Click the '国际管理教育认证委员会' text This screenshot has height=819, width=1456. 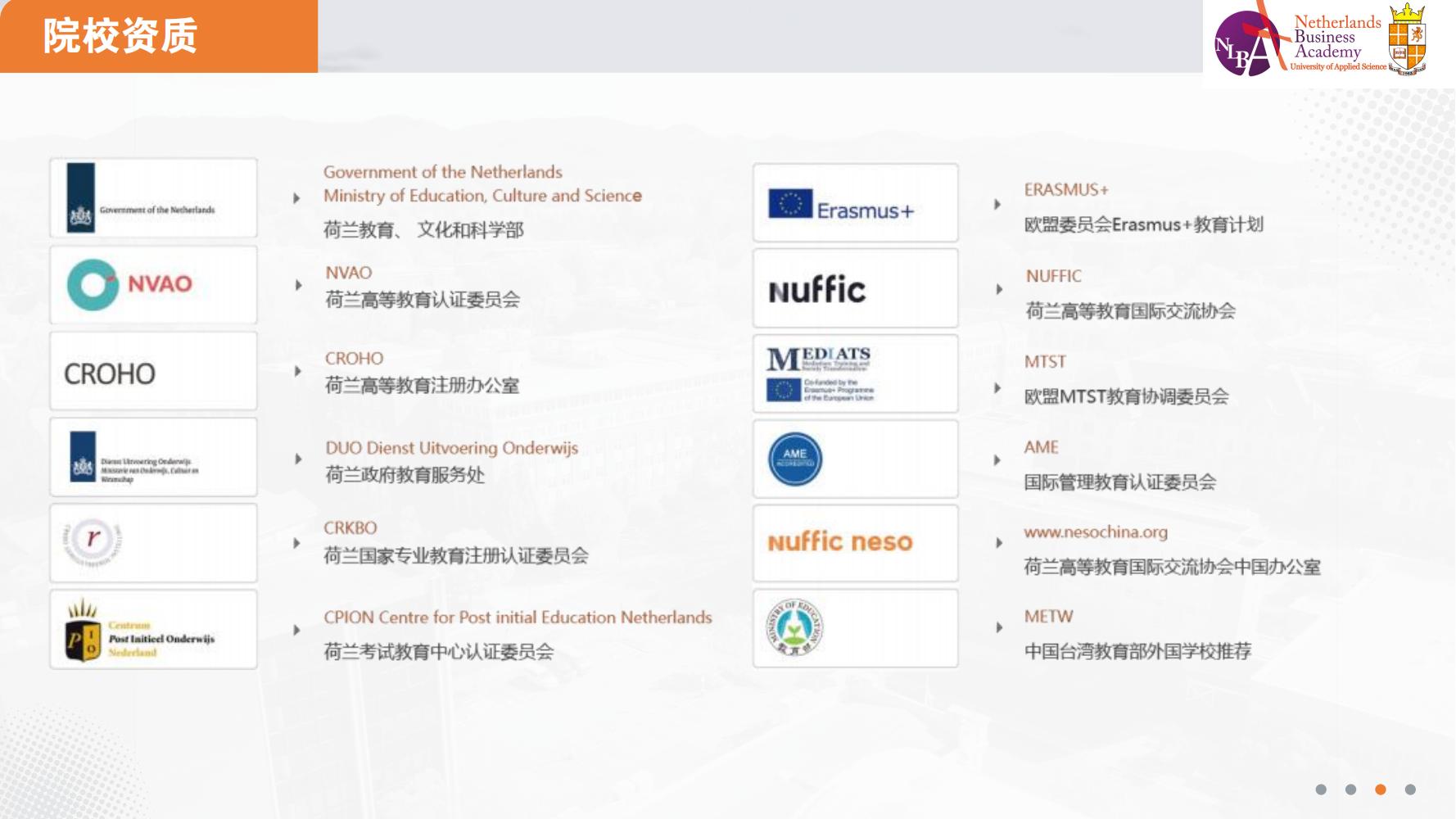1120,482
